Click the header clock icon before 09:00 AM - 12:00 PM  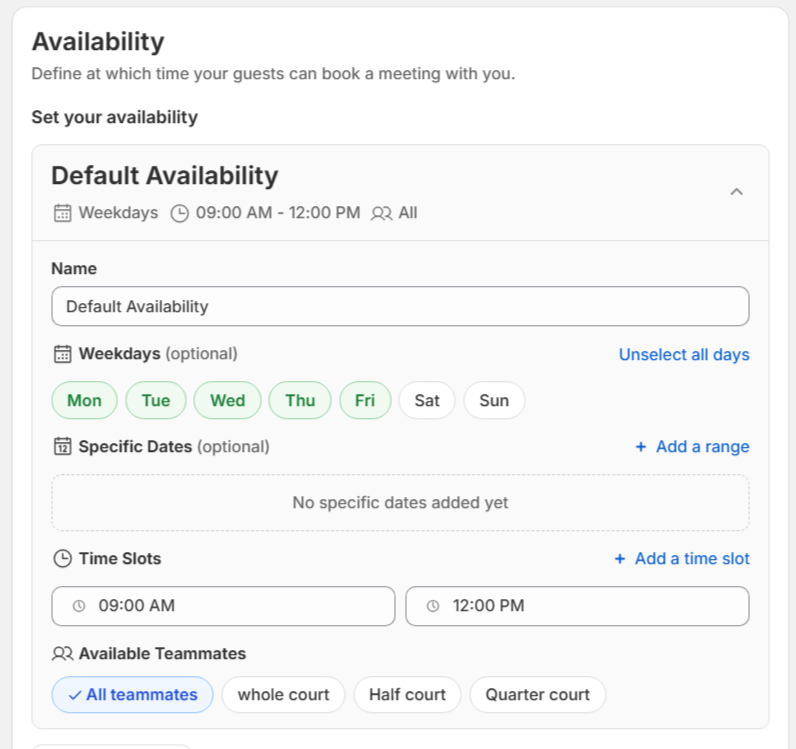(179, 213)
